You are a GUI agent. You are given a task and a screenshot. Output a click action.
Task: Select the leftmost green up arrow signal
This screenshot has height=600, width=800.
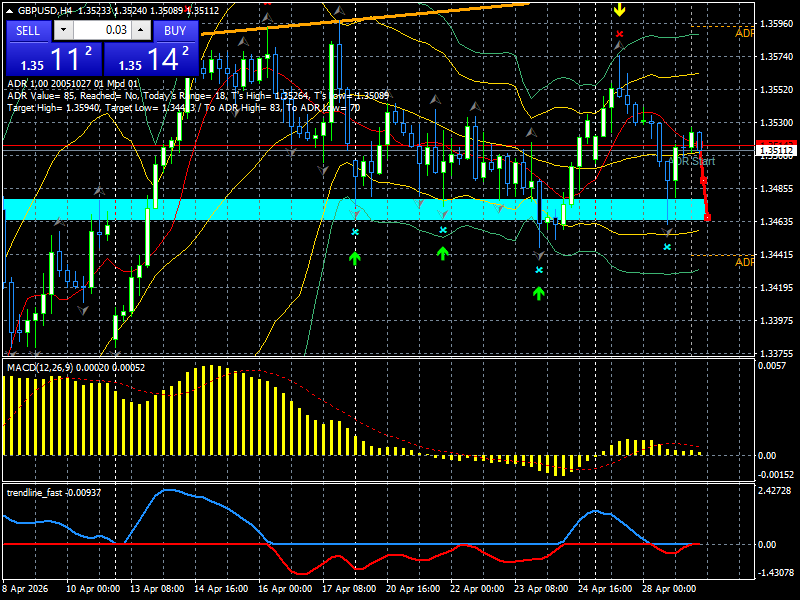pyautogui.click(x=355, y=258)
